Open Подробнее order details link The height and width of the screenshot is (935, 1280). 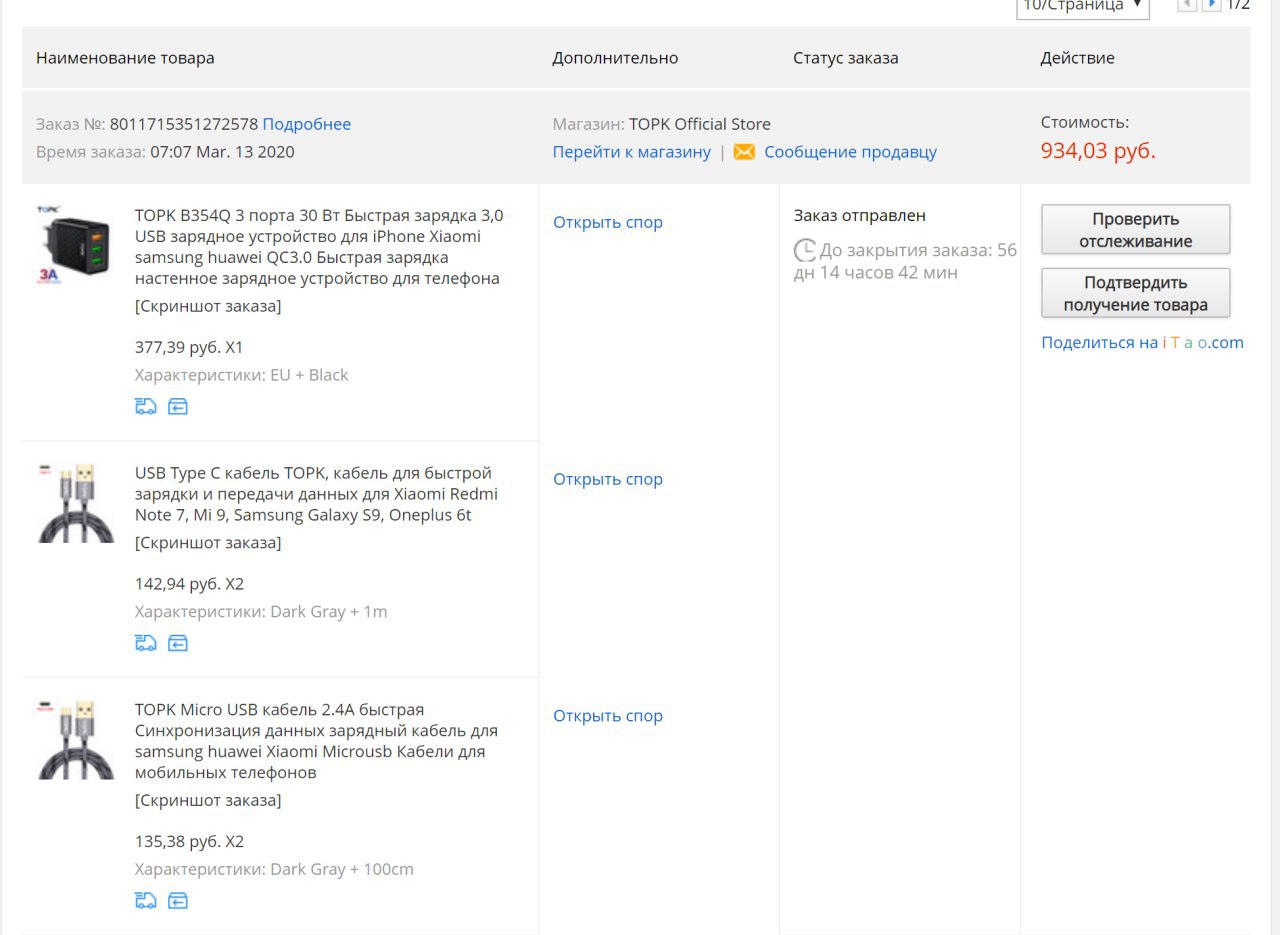coord(307,124)
